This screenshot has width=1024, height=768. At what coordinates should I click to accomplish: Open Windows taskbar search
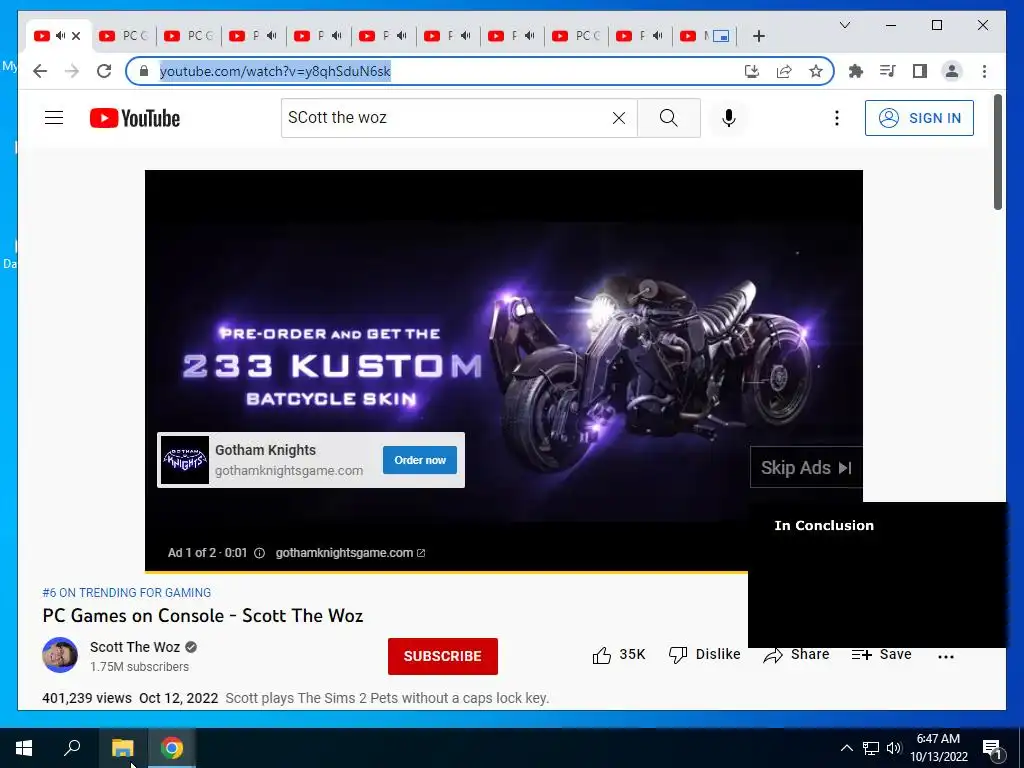[72, 748]
